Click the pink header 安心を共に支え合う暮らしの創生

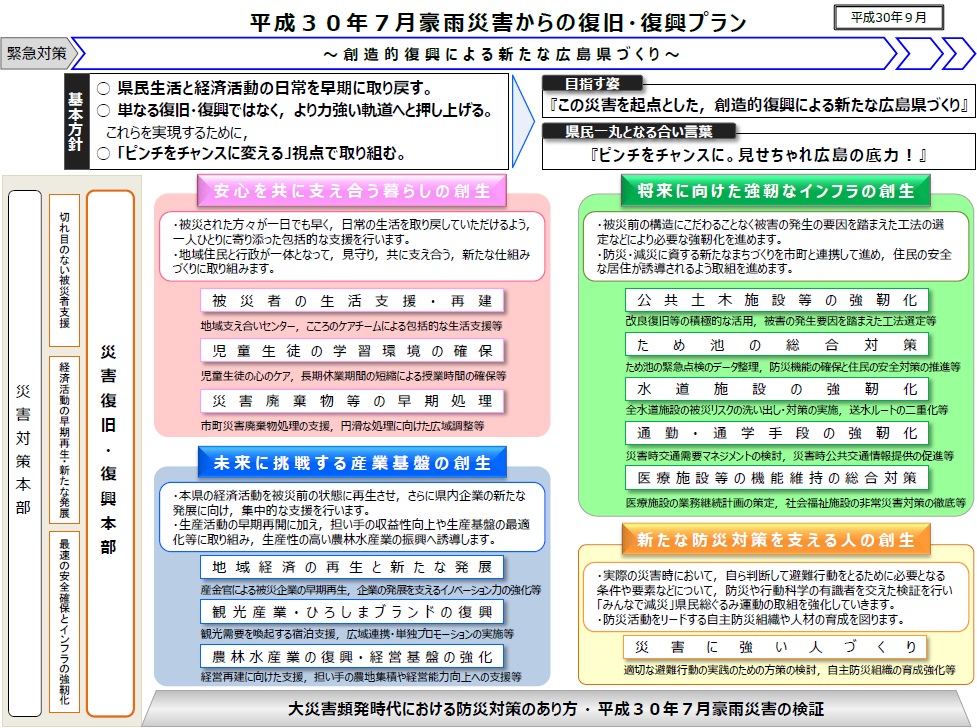coord(352,191)
